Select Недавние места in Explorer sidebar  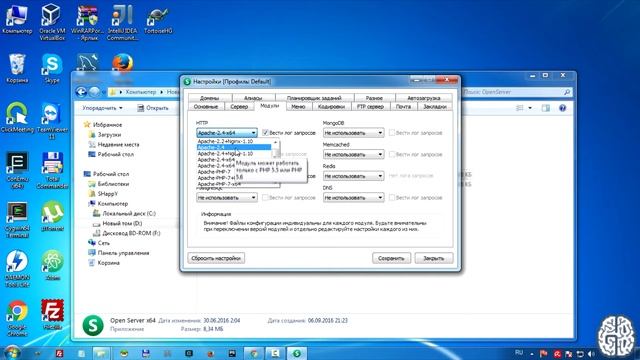(118, 144)
